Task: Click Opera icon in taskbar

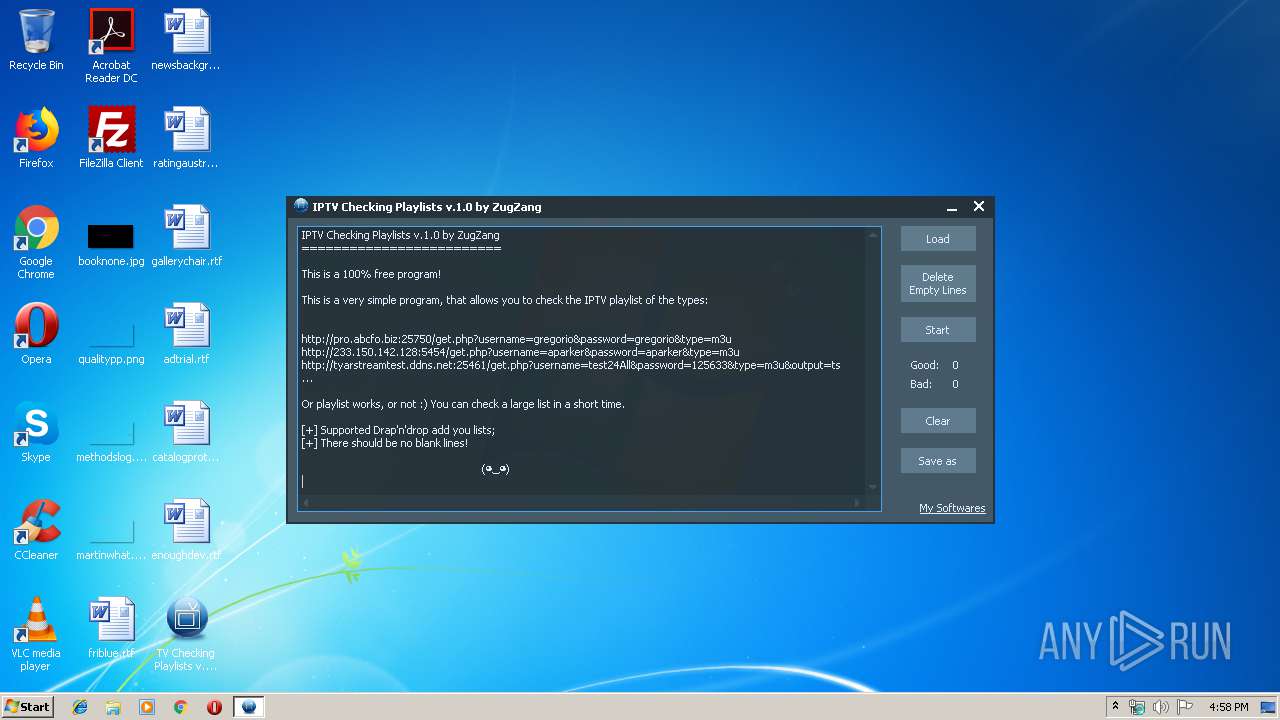Action: pyautogui.click(x=214, y=707)
